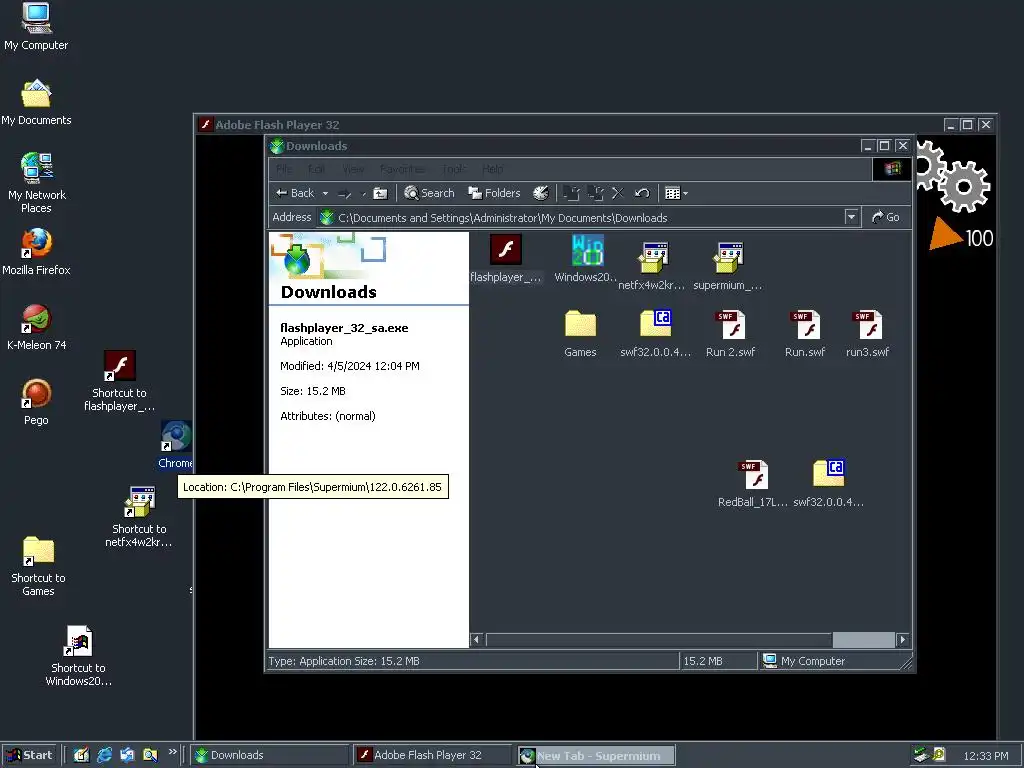Expand quick launch overflow chevron

(172, 752)
